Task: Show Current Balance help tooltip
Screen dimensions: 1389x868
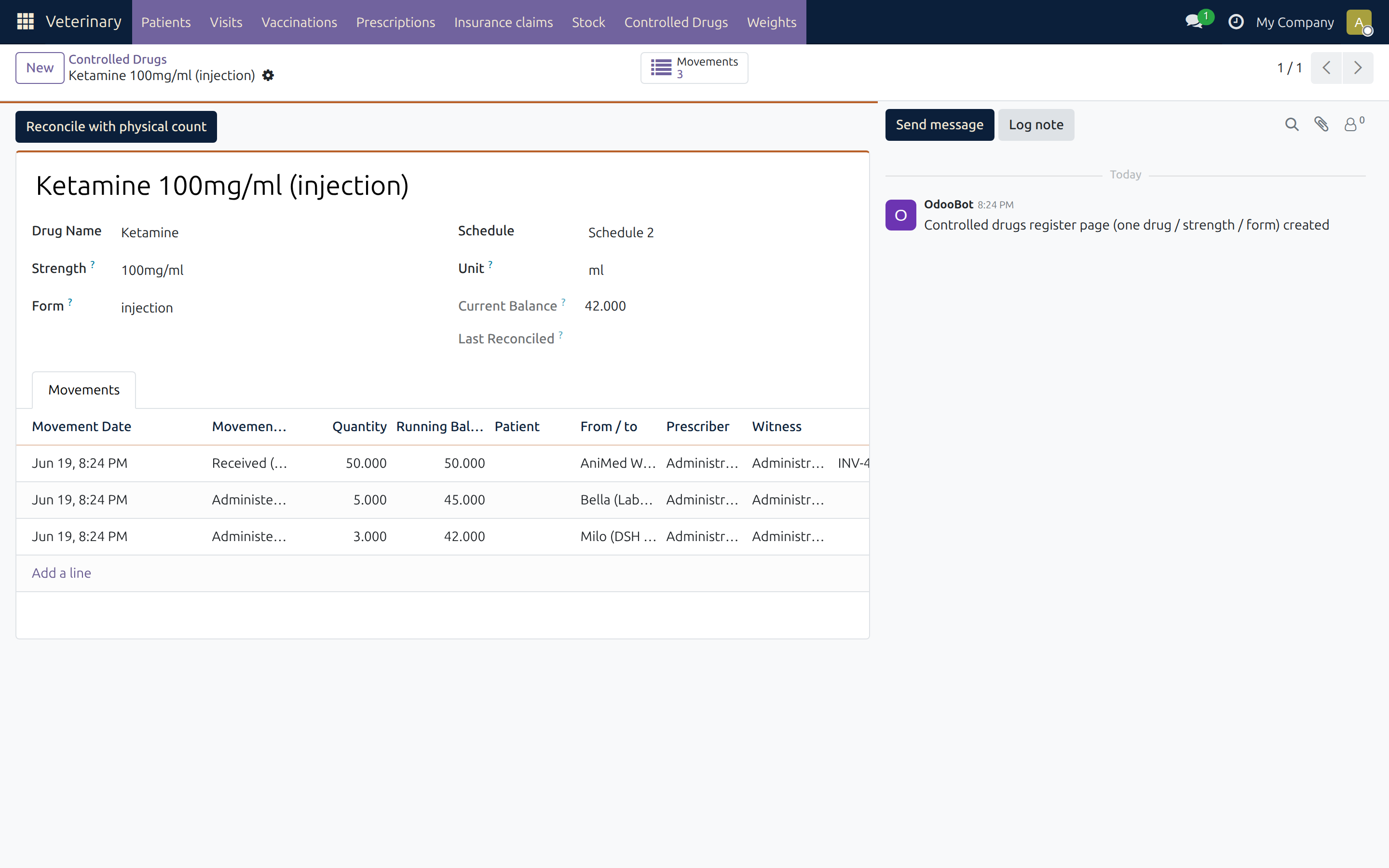Action: pos(563,302)
